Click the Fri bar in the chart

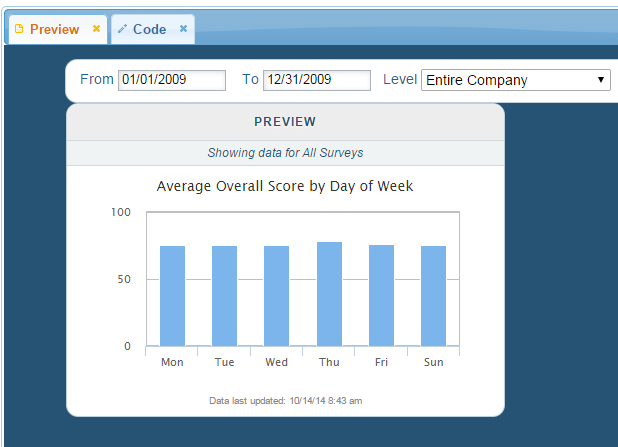(381, 296)
